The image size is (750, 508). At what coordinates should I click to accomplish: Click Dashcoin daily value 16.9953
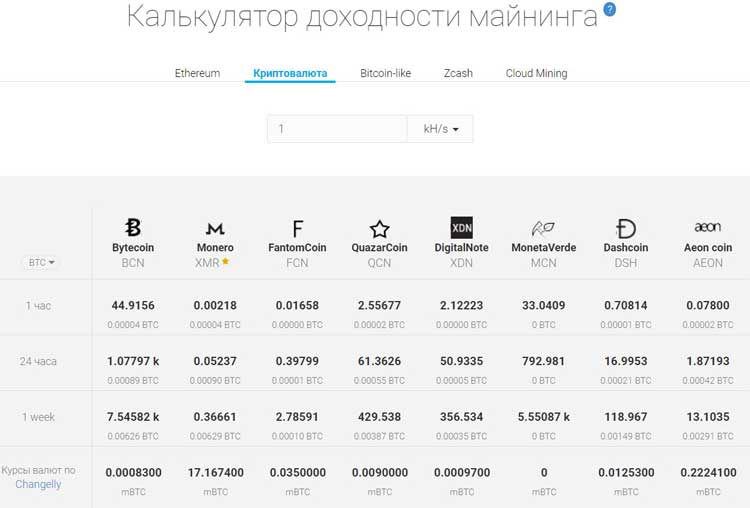pos(626,361)
